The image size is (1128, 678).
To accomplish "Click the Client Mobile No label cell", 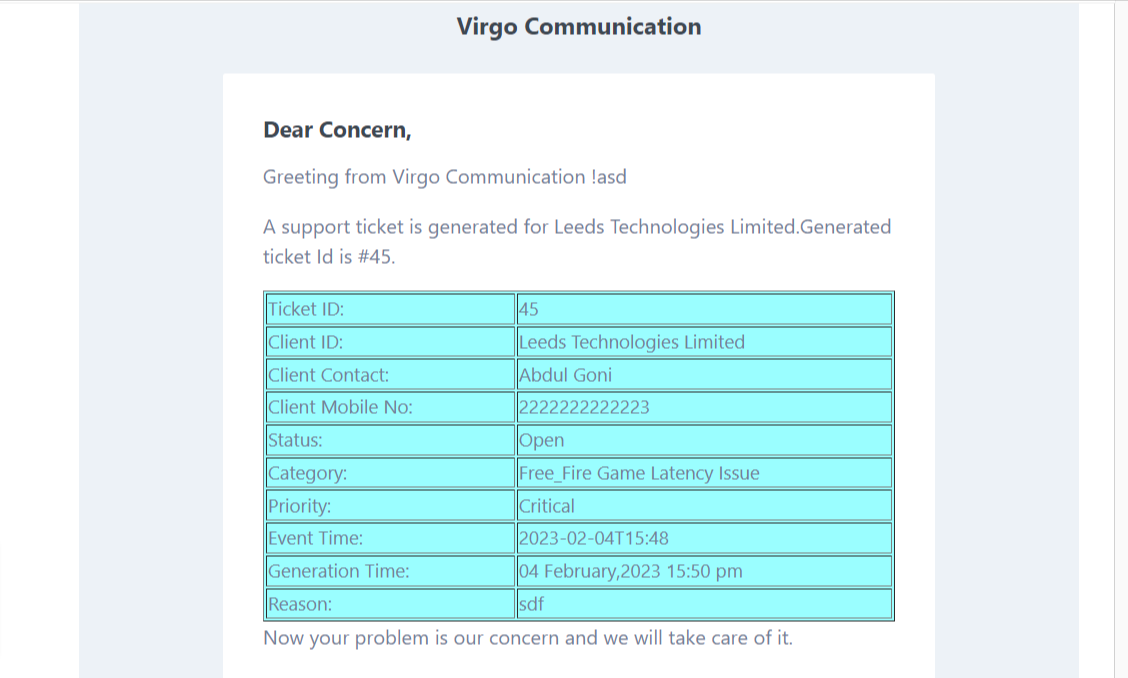I will (x=391, y=407).
